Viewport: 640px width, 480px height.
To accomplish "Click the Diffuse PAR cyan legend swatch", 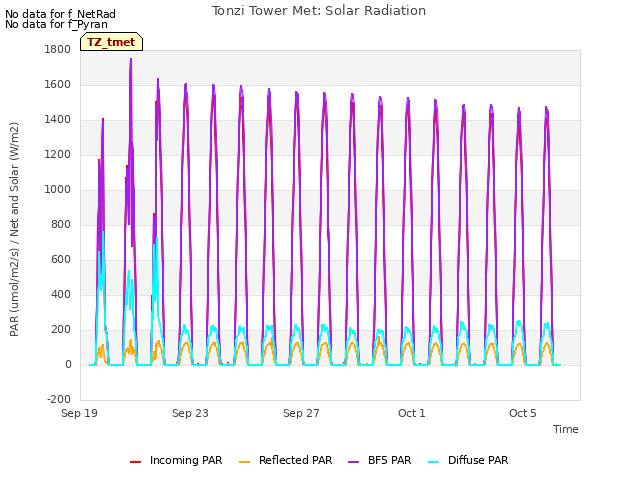I will point(433,462).
